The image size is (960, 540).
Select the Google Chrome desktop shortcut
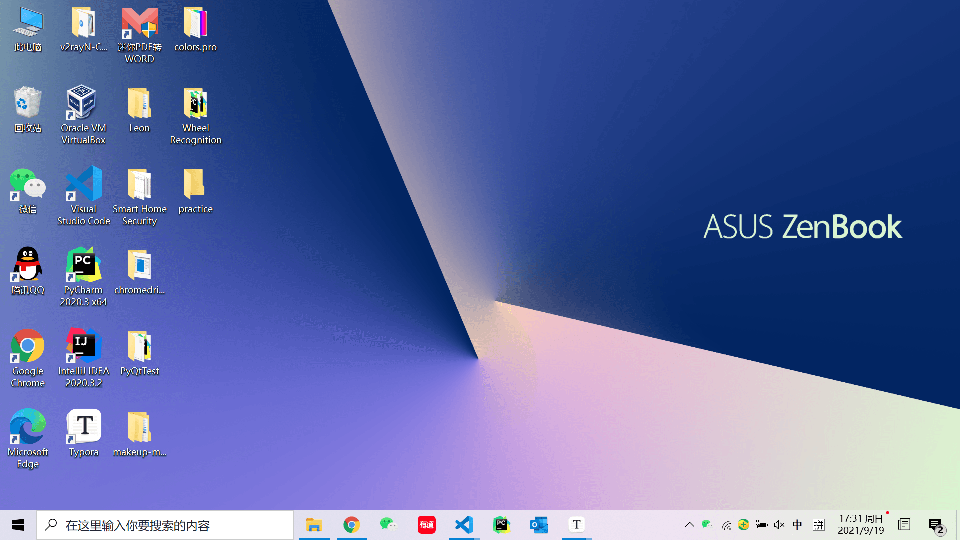(x=28, y=358)
